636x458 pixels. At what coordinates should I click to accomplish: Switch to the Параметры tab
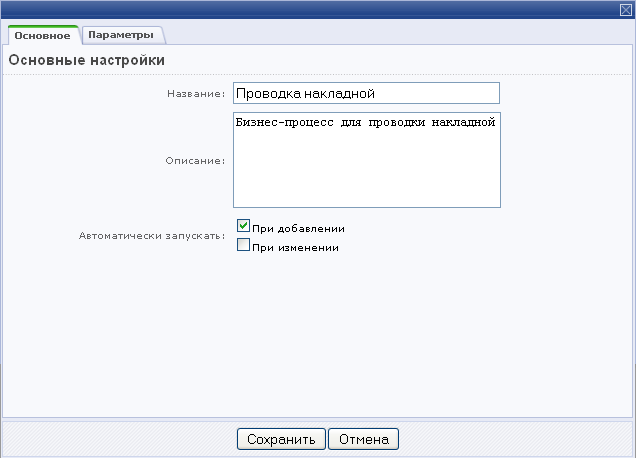click(119, 35)
